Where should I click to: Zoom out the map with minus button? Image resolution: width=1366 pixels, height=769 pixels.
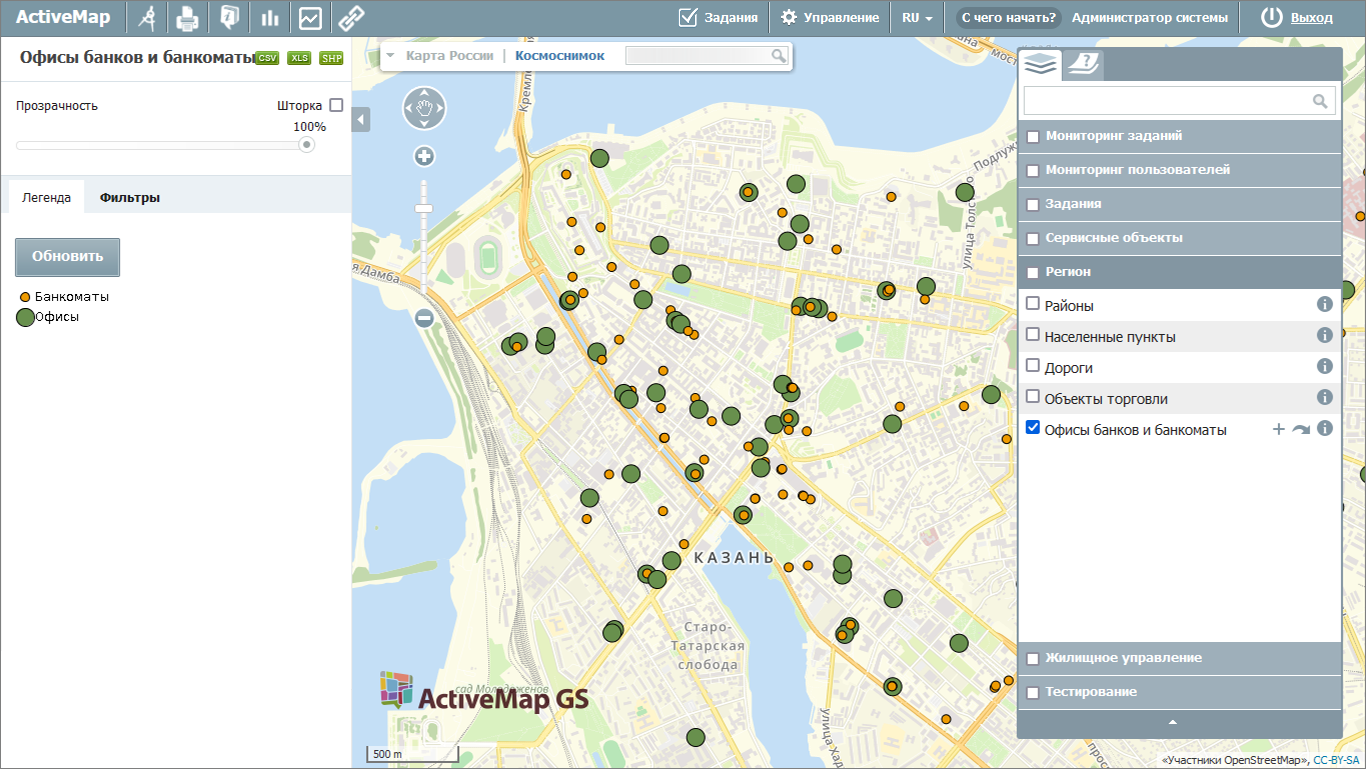coord(424,318)
